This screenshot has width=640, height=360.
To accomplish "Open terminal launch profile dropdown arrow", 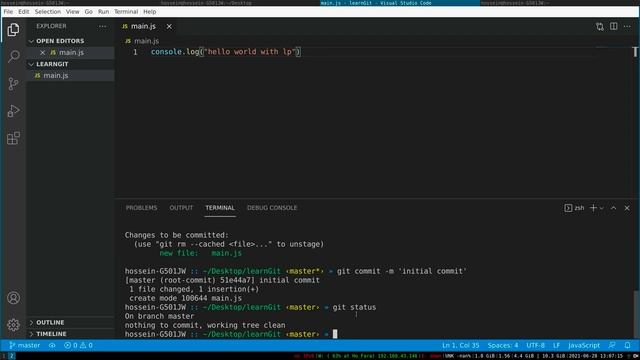I will click(602, 208).
